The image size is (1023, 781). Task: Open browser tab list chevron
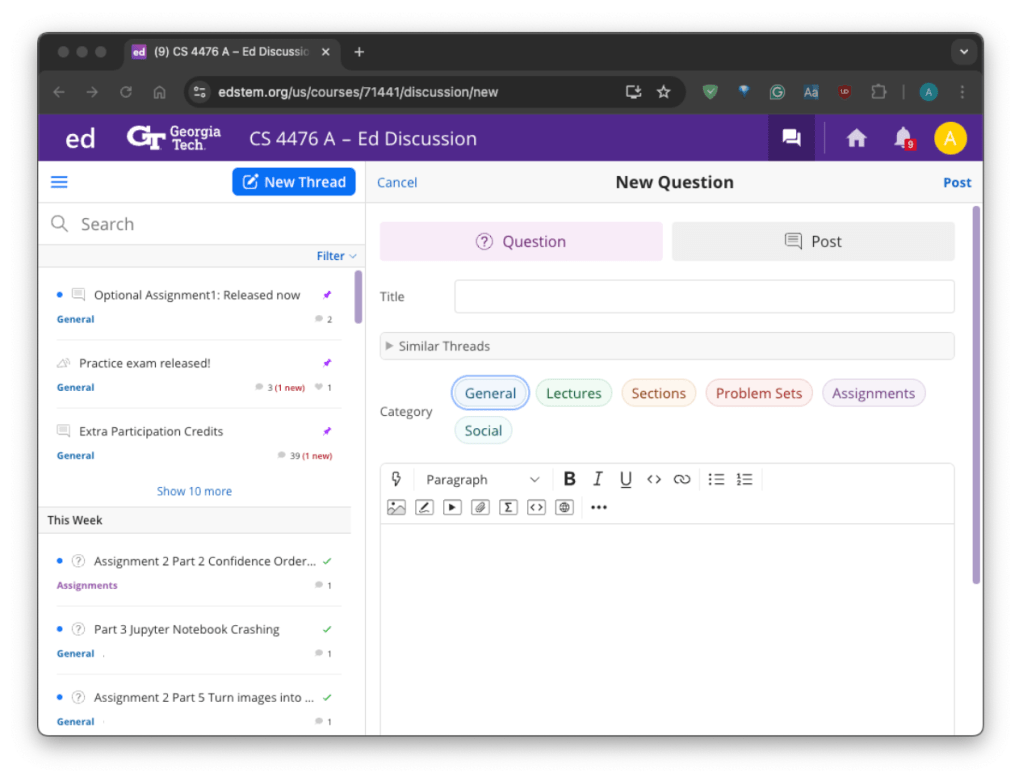coord(964,52)
